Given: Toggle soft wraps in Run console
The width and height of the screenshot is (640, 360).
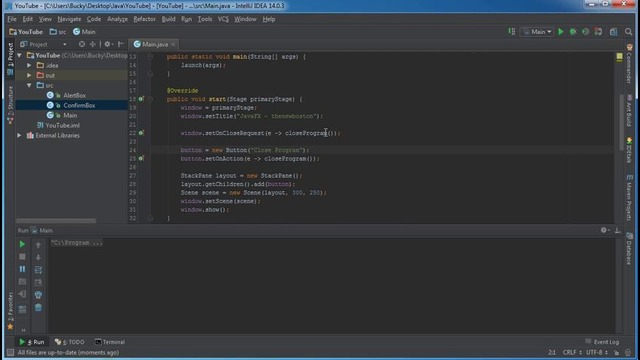Looking at the screenshot, I should pos(38,270).
